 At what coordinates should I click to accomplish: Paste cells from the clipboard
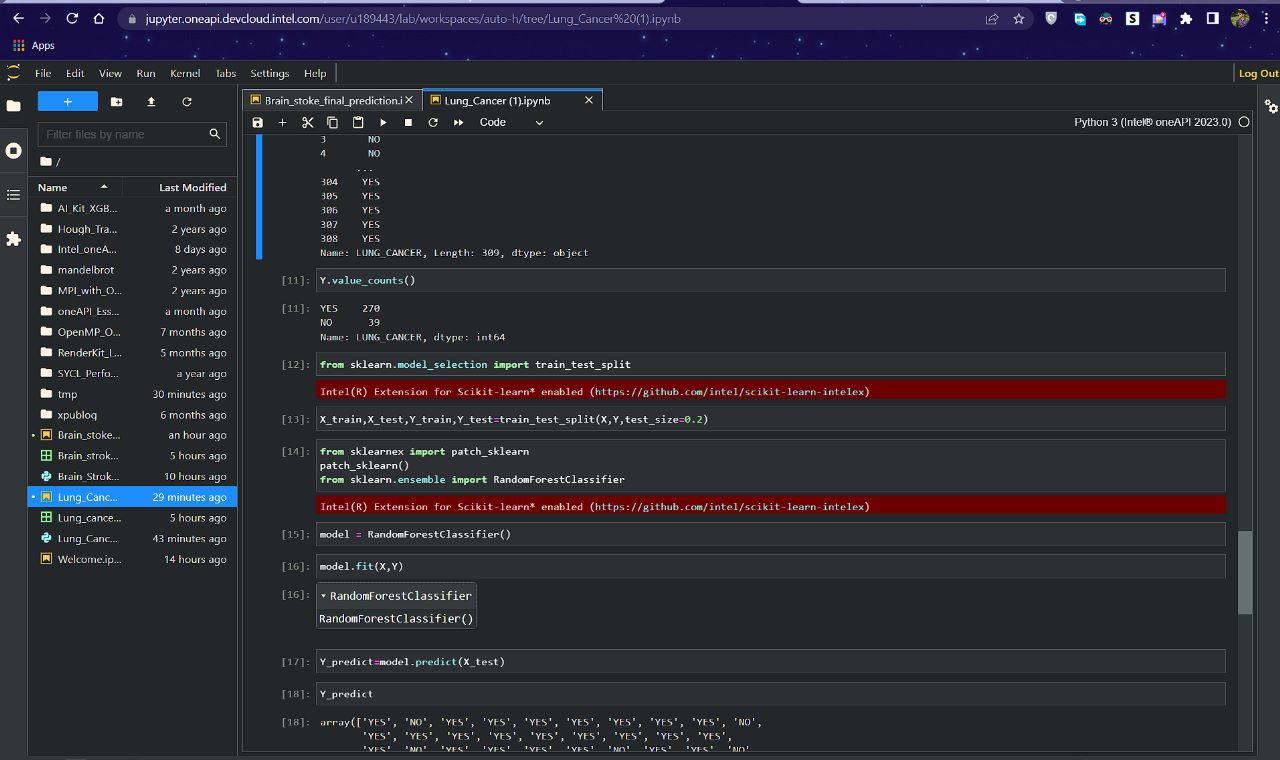(358, 121)
